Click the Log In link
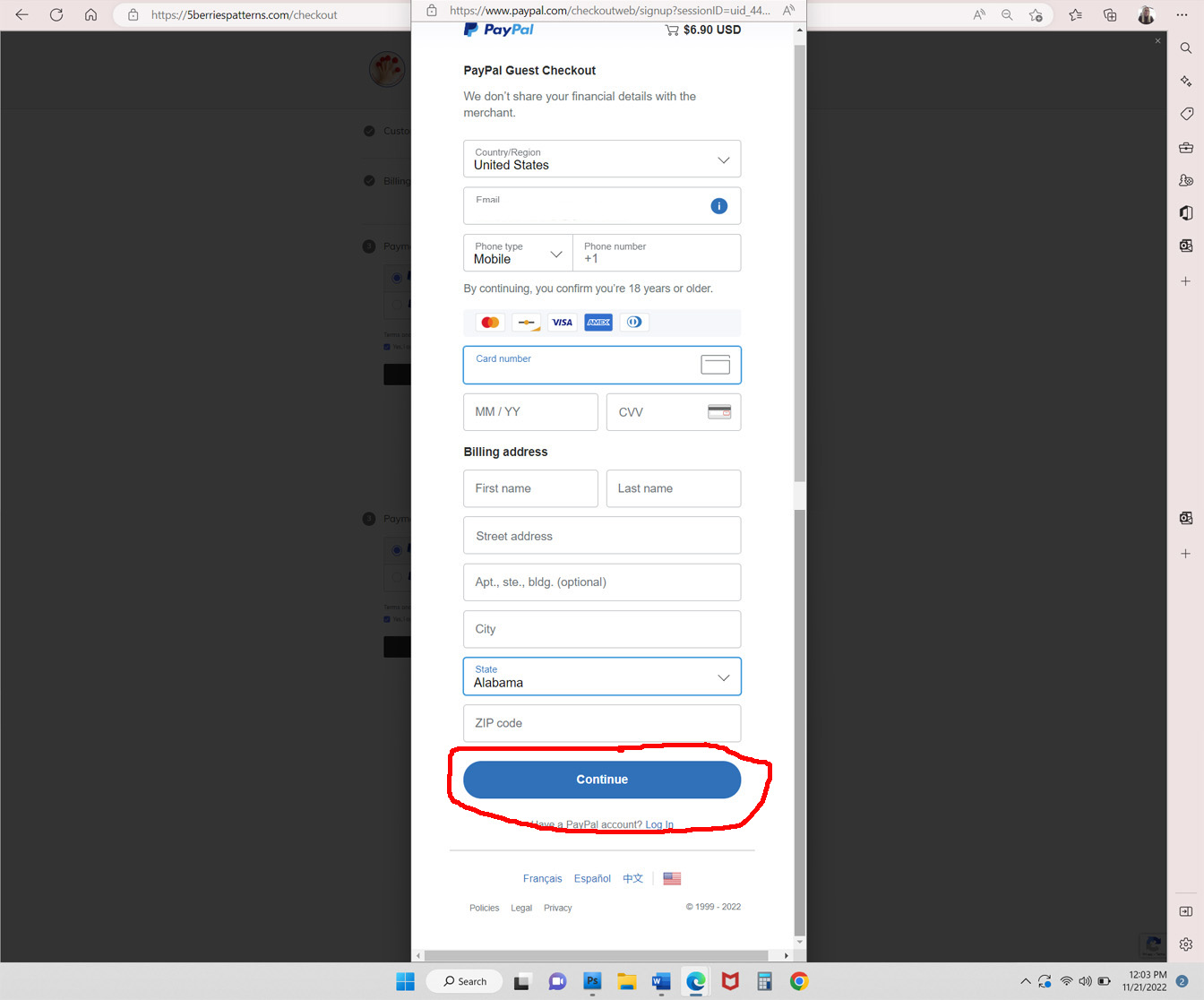The height and width of the screenshot is (1000, 1204). coord(659,824)
